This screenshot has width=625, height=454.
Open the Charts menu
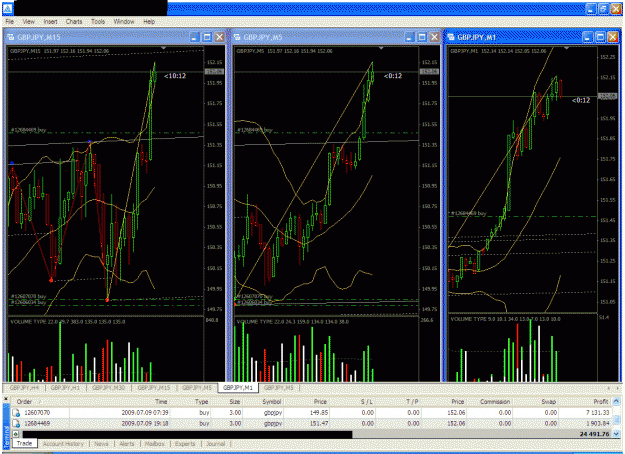(x=74, y=22)
